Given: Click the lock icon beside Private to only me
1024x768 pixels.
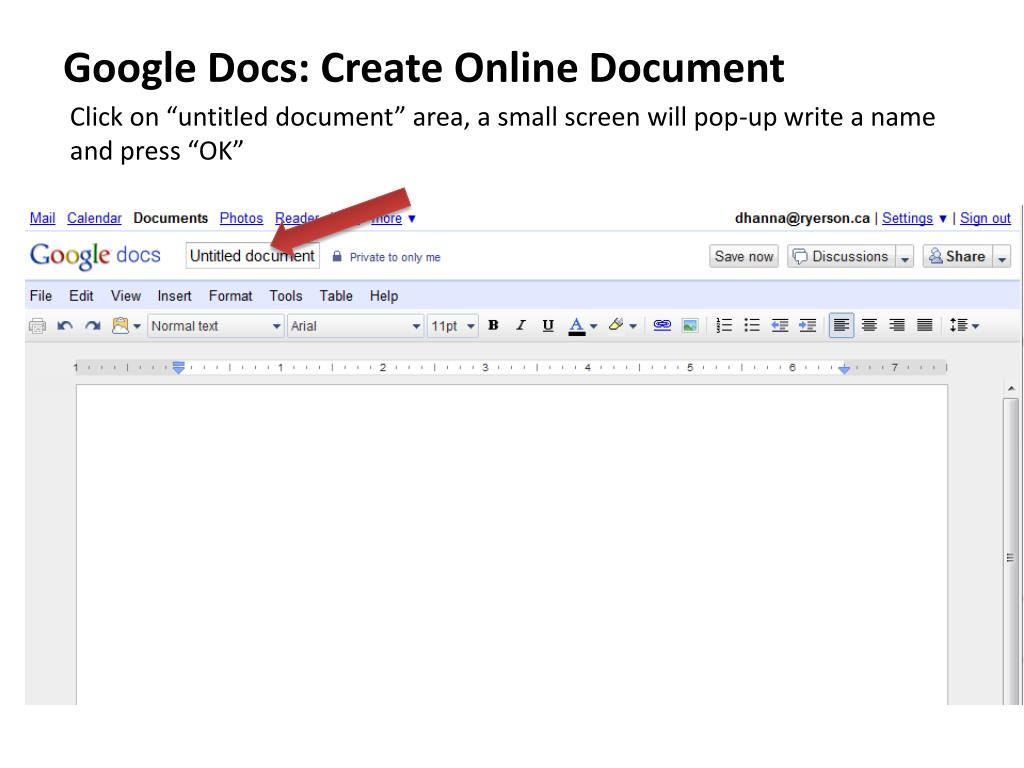Looking at the screenshot, I should [x=337, y=257].
